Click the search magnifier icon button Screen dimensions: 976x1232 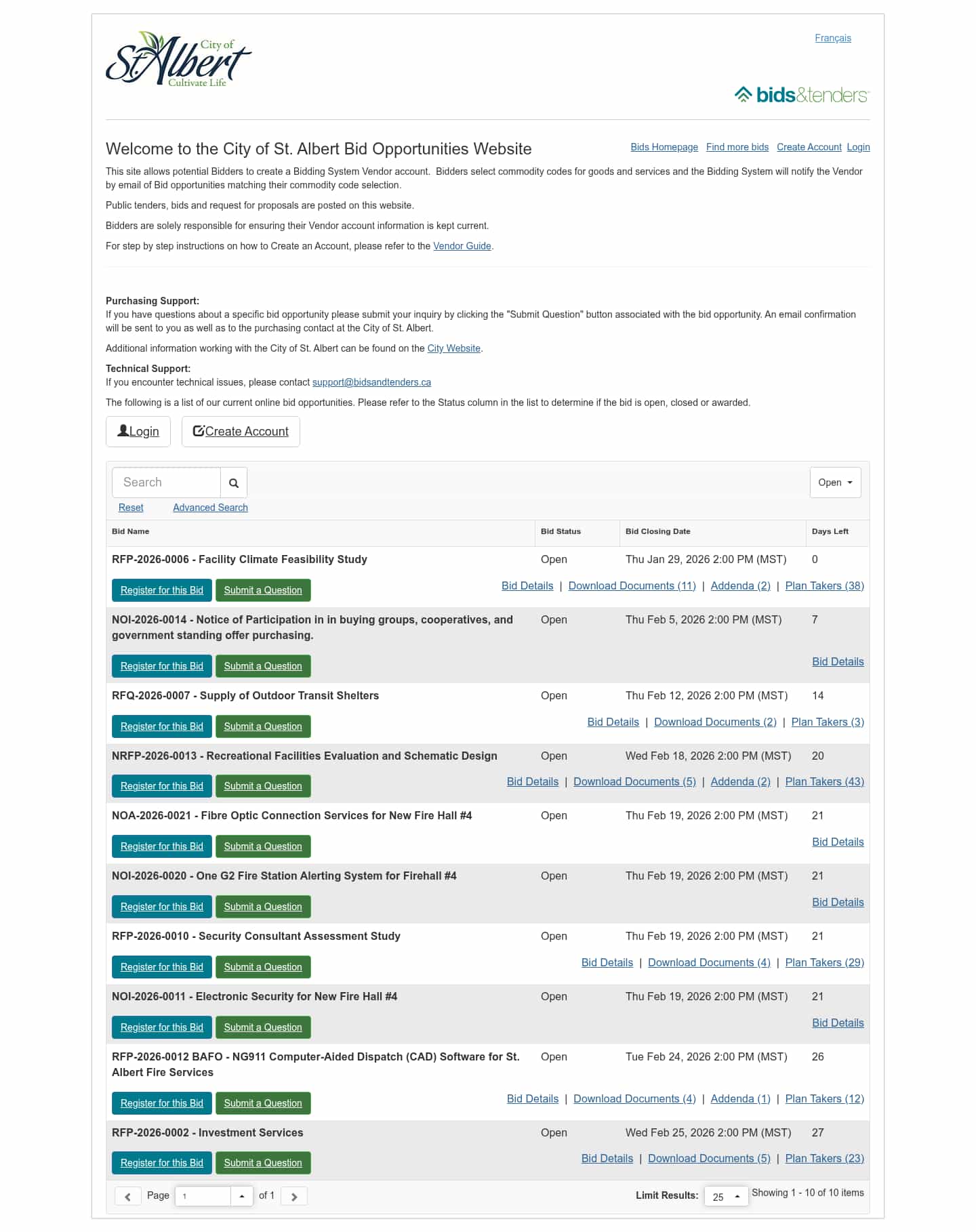(233, 482)
